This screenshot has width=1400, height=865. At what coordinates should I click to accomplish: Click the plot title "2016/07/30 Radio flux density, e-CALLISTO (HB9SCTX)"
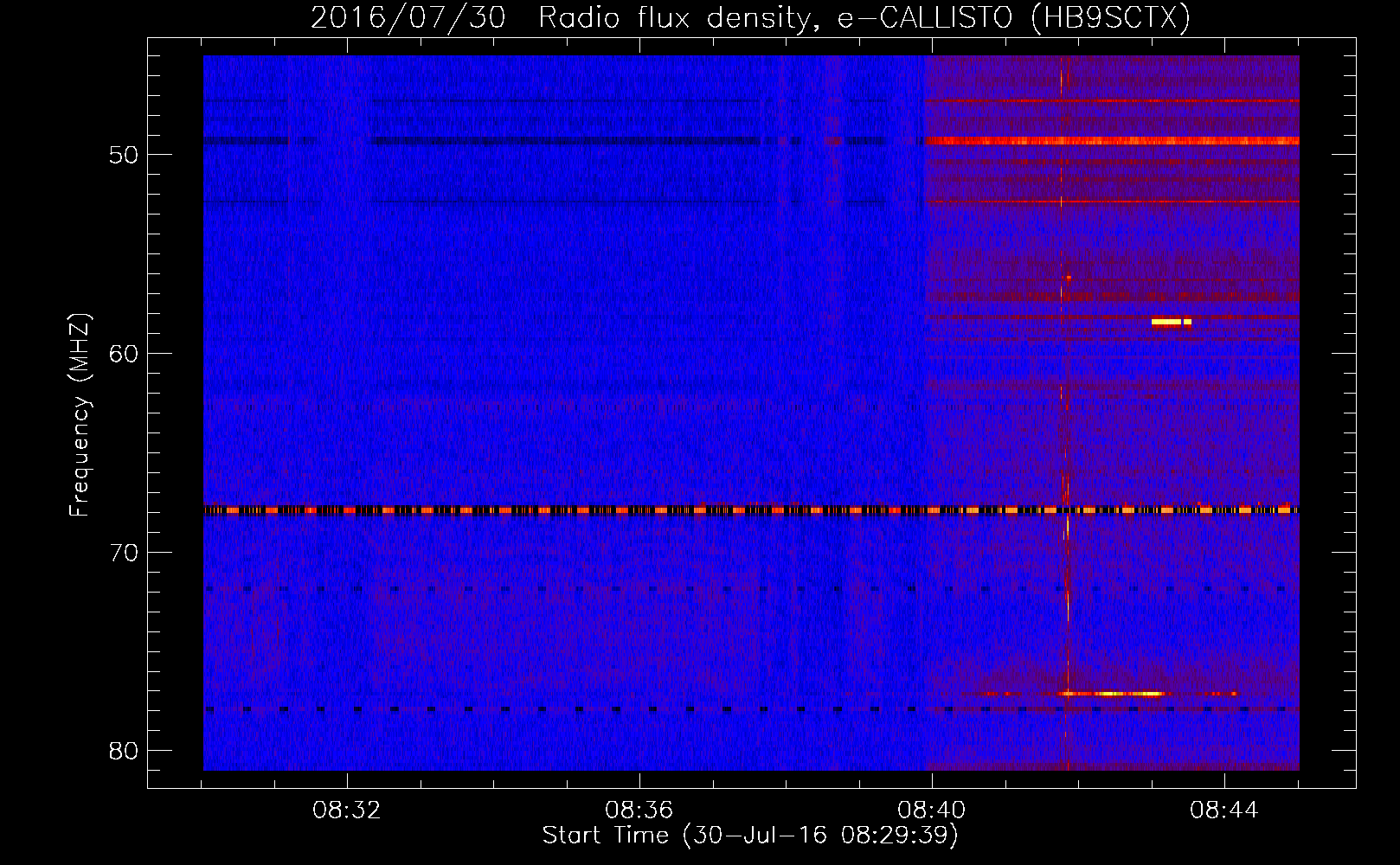(750, 17)
